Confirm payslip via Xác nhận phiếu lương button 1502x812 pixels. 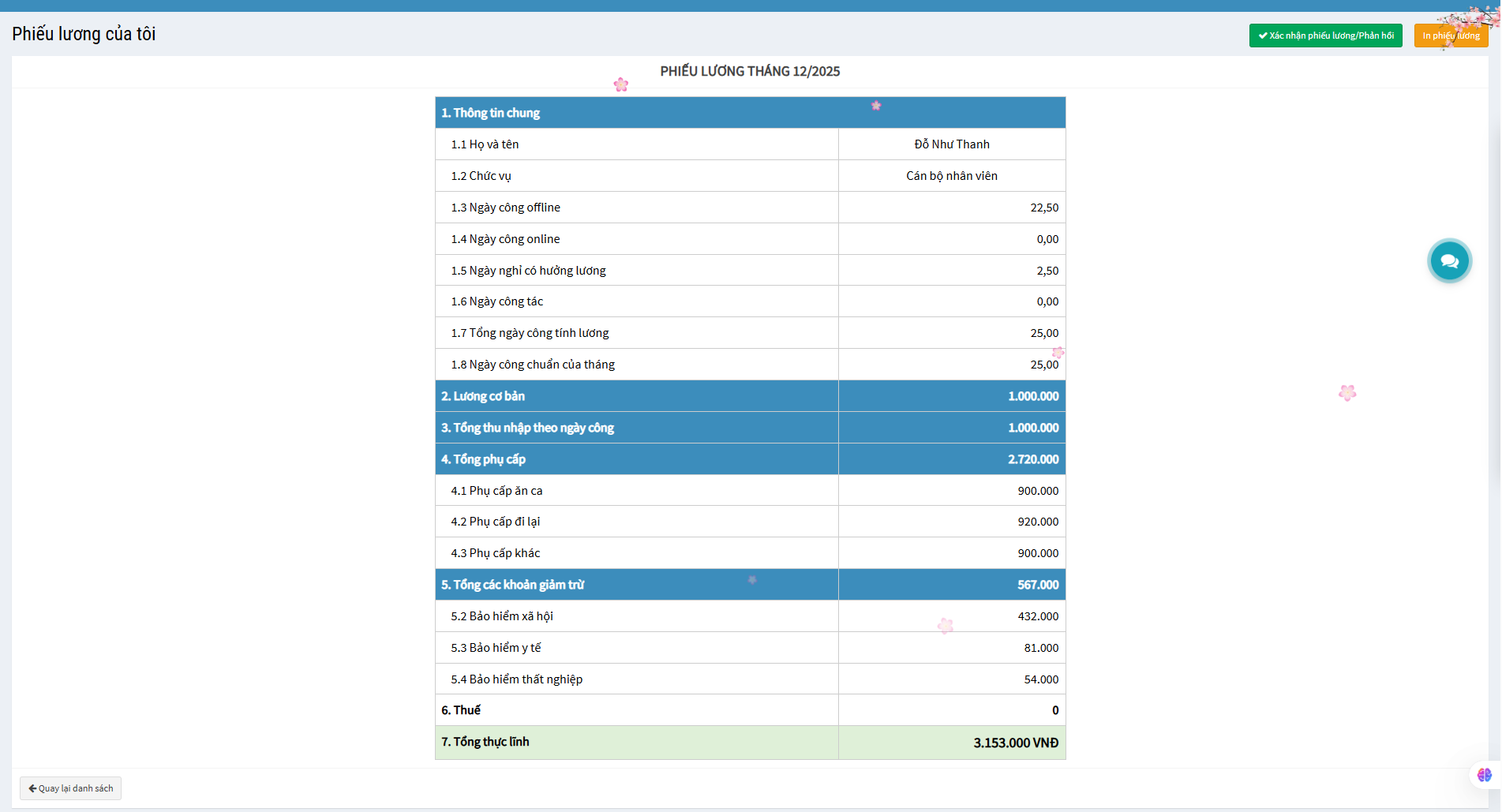(1324, 36)
